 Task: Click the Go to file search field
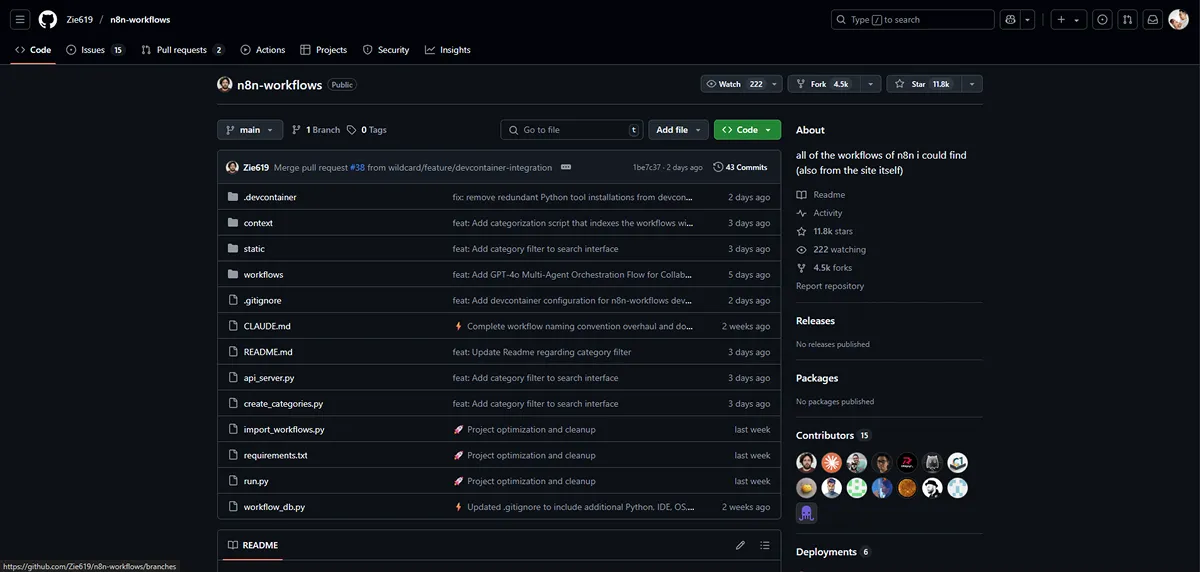tap(572, 130)
